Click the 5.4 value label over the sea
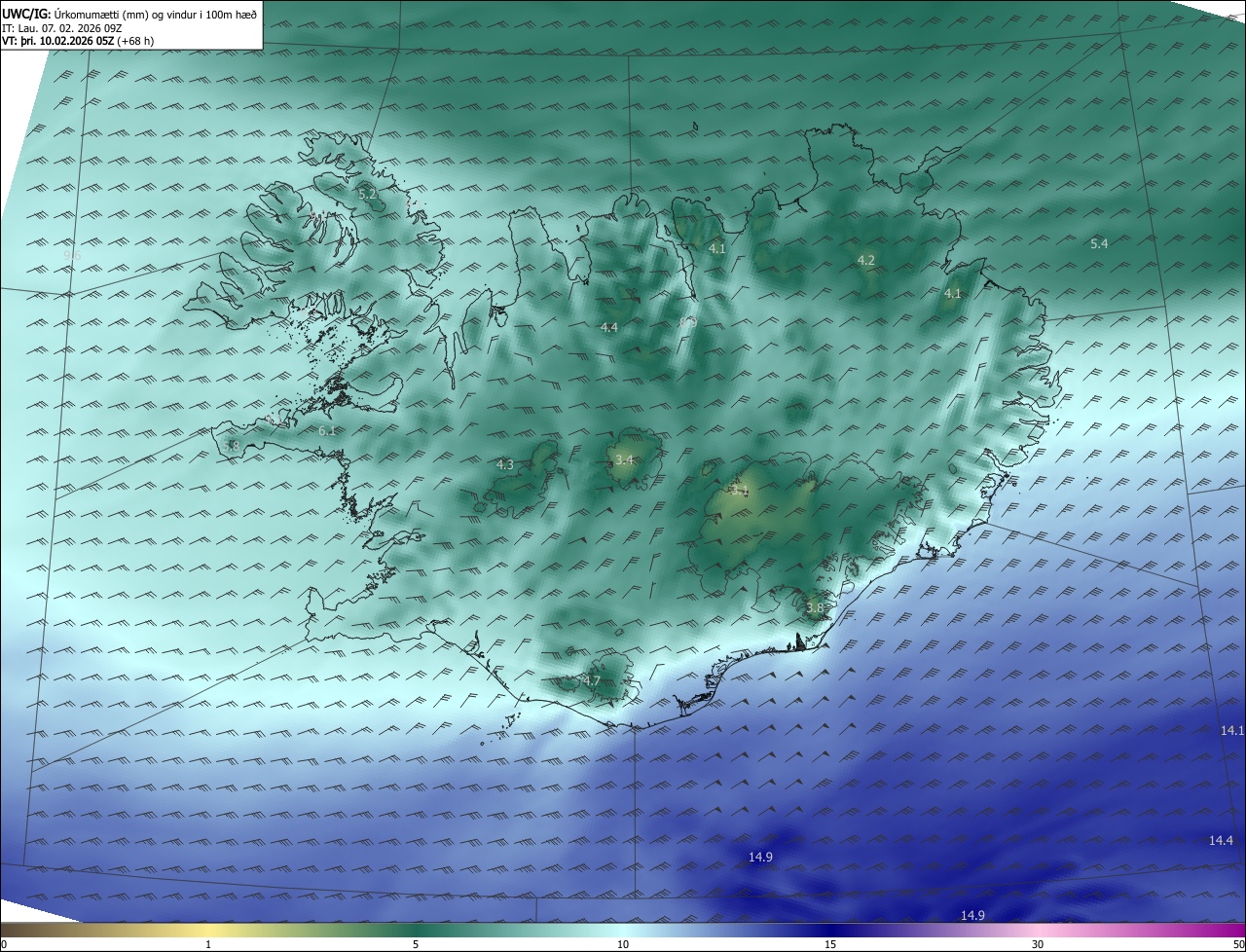This screenshot has height=952, width=1246. 1099,243
